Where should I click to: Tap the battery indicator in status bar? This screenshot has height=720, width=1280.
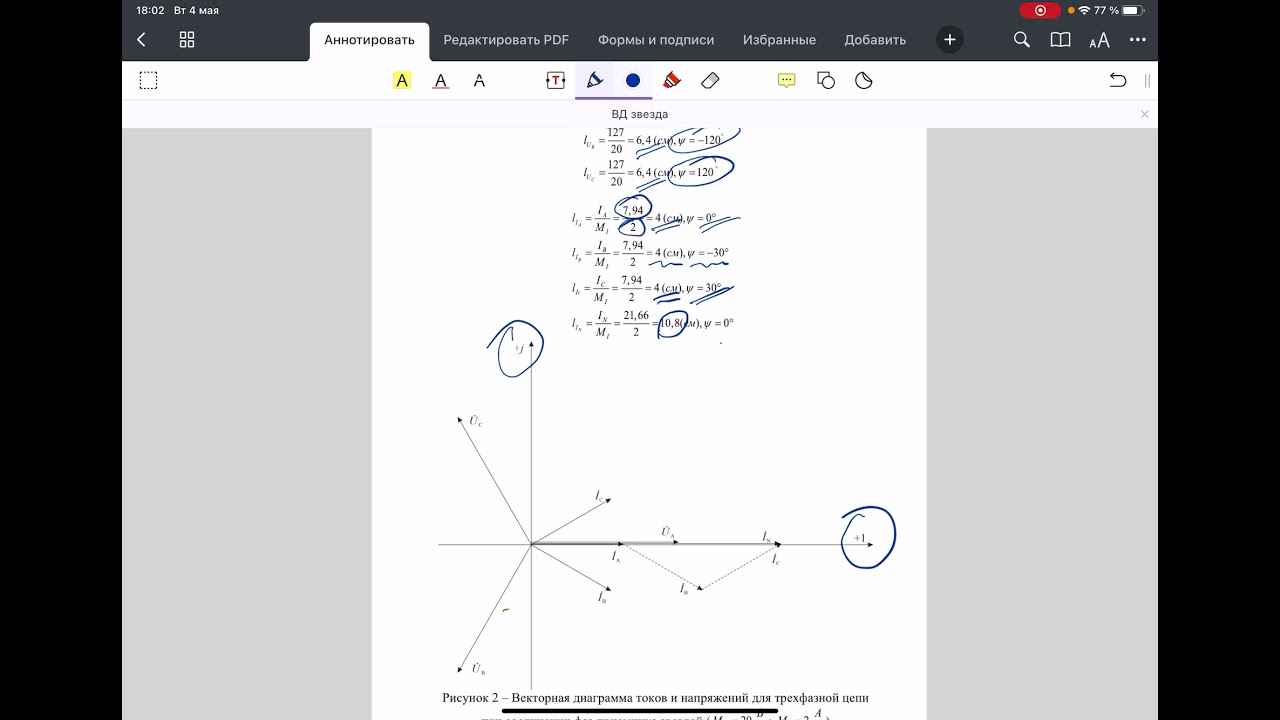[x=1131, y=10]
